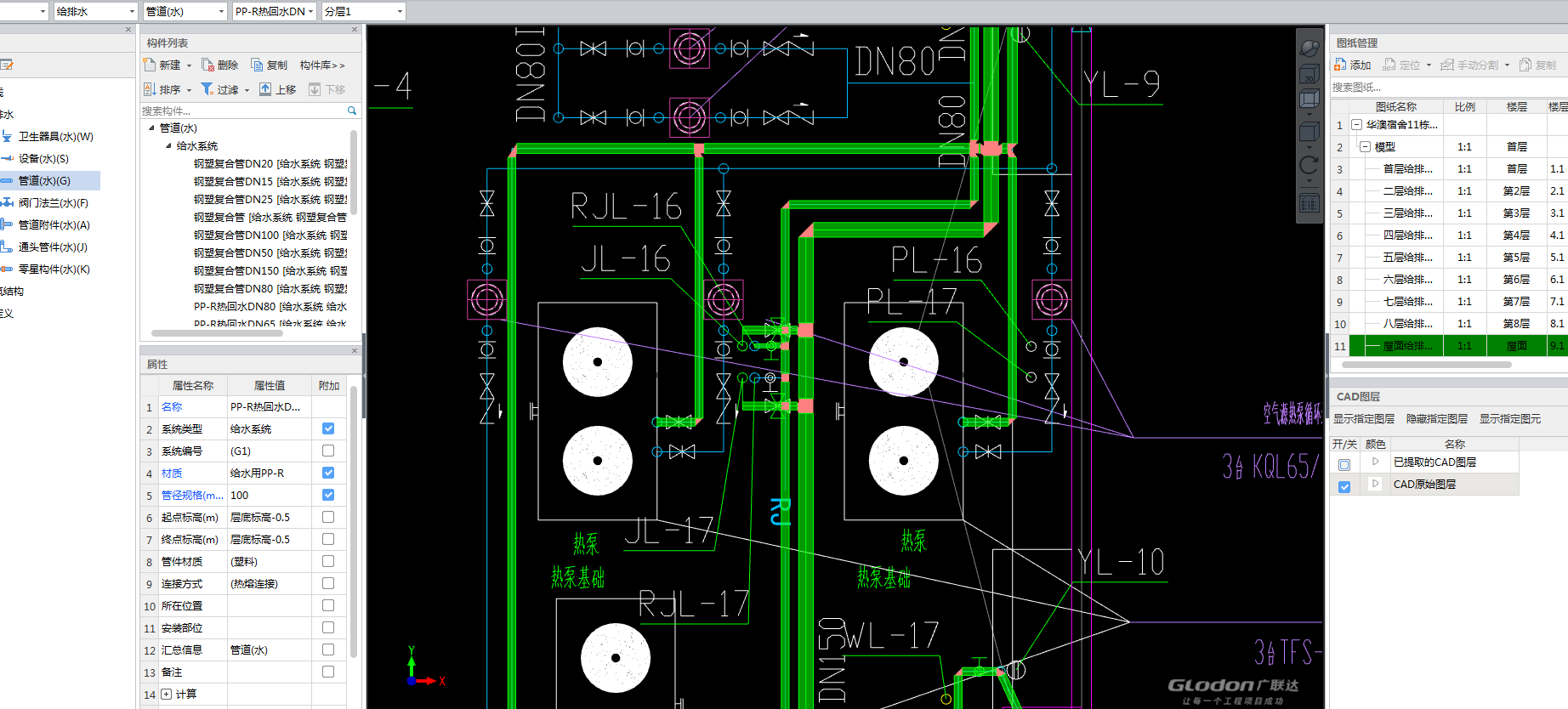Click the 搜索图纸 search field
This screenshot has width=1568, height=709.
(1449, 87)
